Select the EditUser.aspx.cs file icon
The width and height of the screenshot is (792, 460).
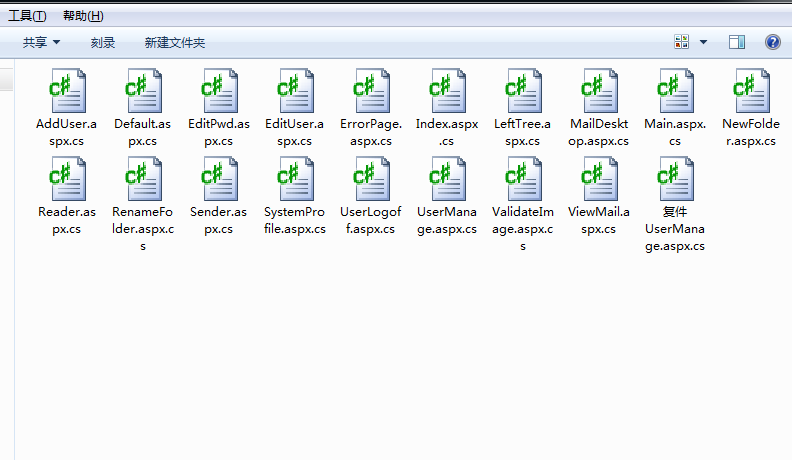pos(295,91)
